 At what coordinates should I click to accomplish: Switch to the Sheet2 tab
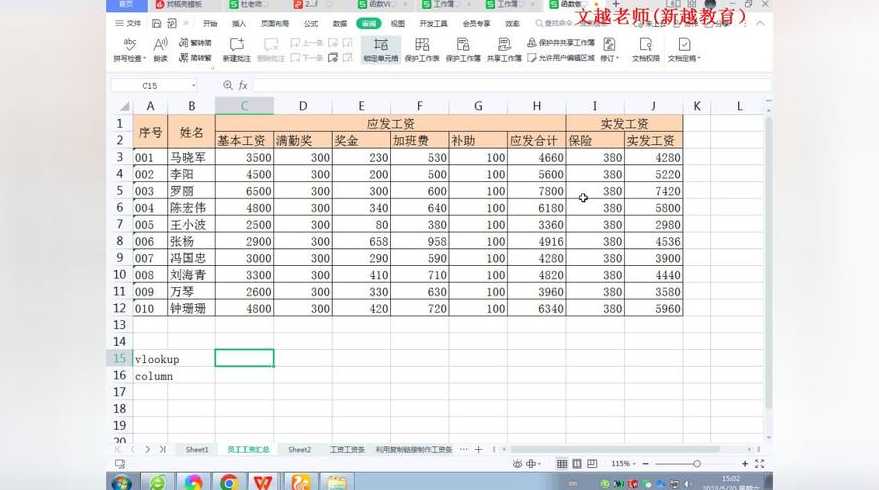(x=299, y=449)
